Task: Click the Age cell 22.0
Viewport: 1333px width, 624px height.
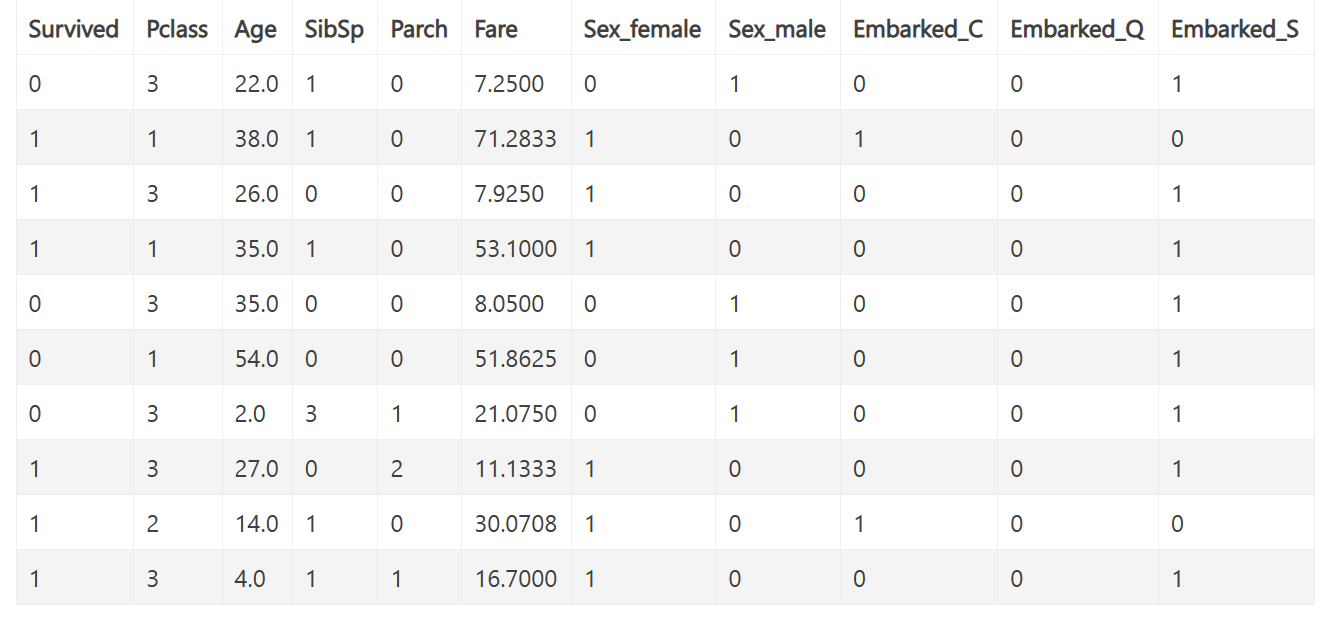Action: coord(257,83)
